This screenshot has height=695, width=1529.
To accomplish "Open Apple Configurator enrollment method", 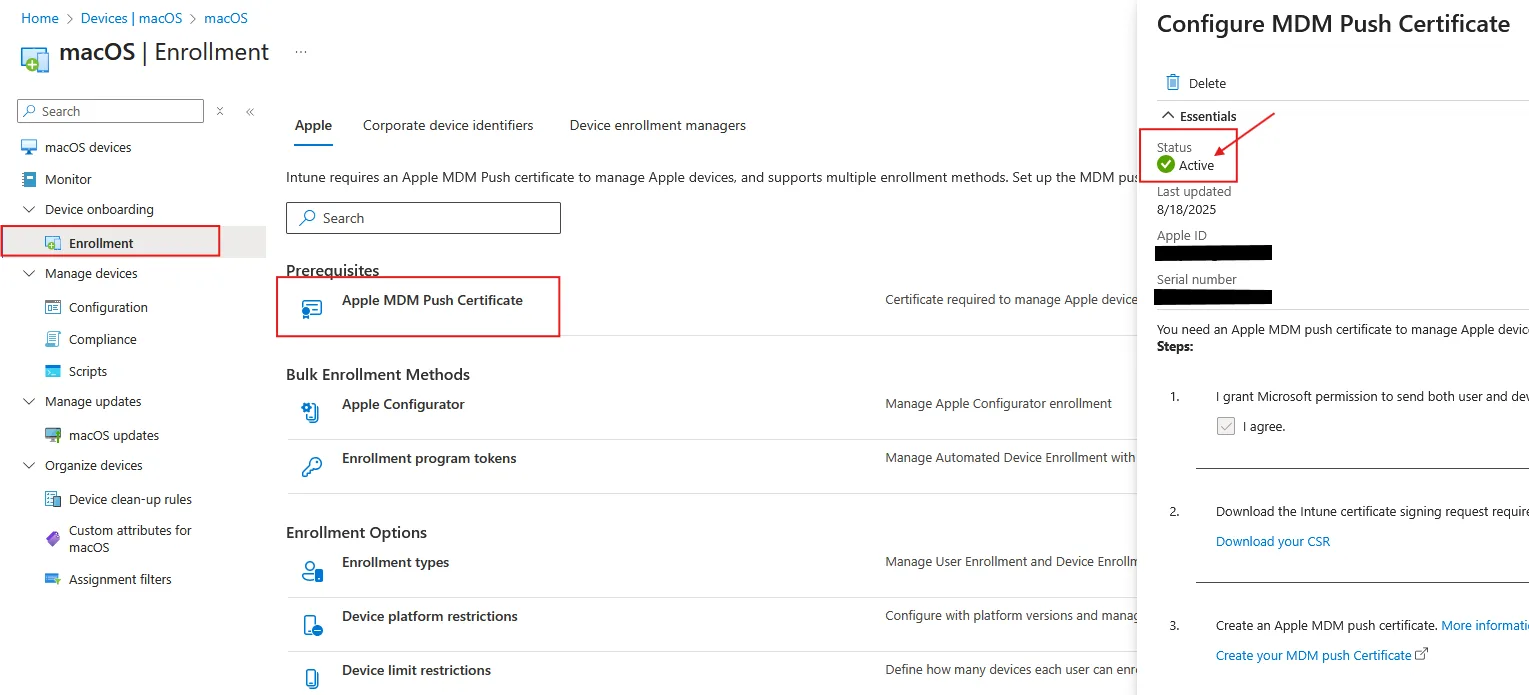I will pyautogui.click(x=403, y=404).
